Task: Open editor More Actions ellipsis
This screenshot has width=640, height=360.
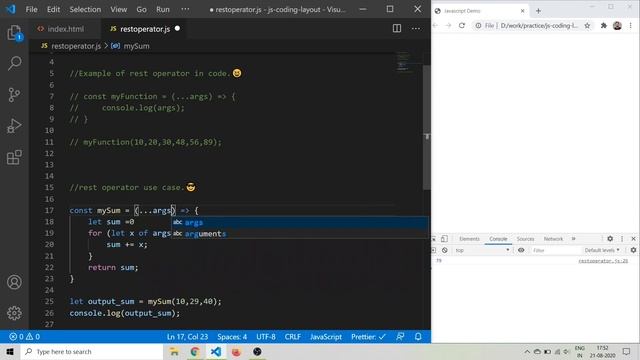Action: [x=416, y=29]
